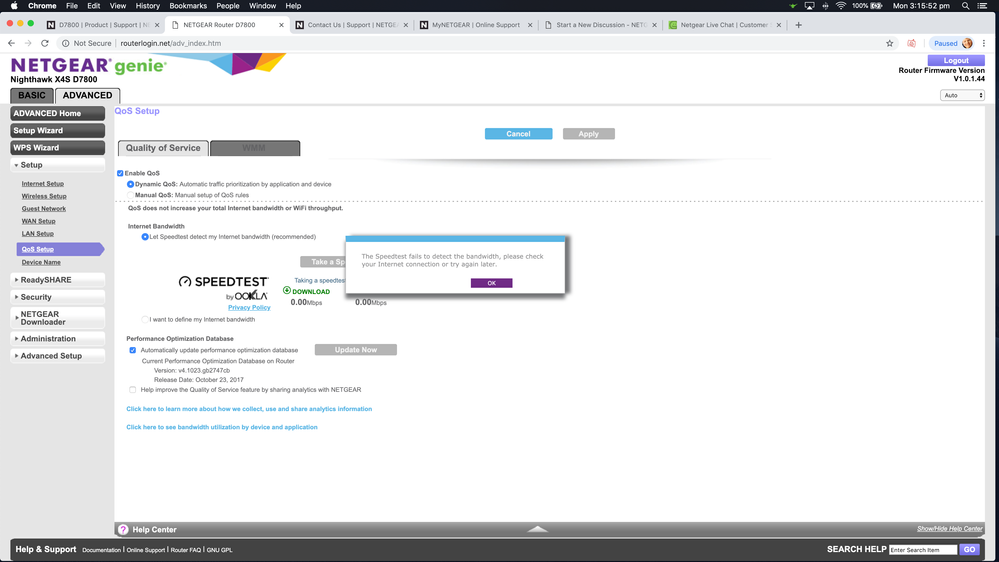Open the Auto language dropdown
This screenshot has width=999, height=562.
pyautogui.click(x=962, y=95)
